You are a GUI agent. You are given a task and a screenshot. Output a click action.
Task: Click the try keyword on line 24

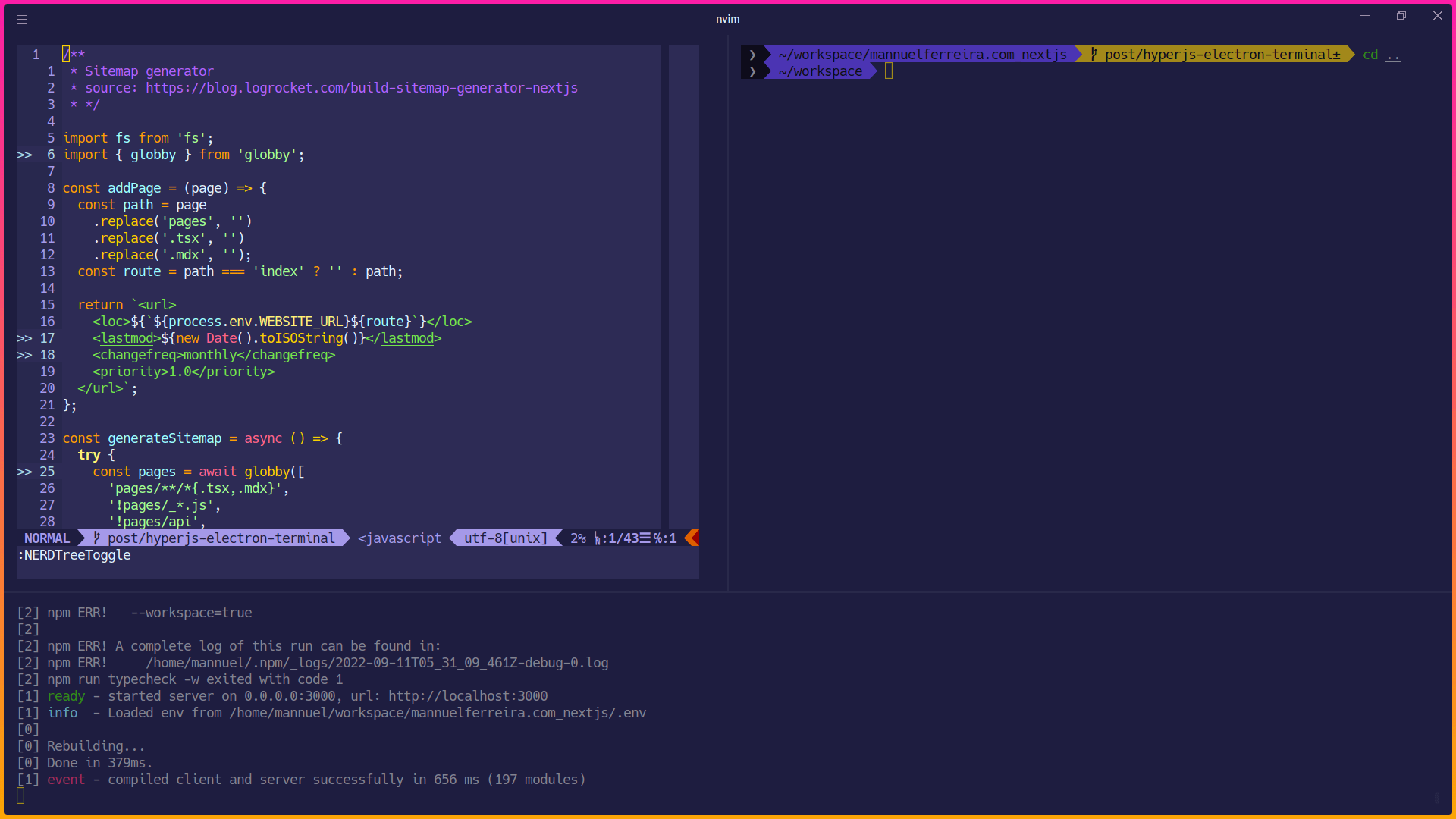89,455
